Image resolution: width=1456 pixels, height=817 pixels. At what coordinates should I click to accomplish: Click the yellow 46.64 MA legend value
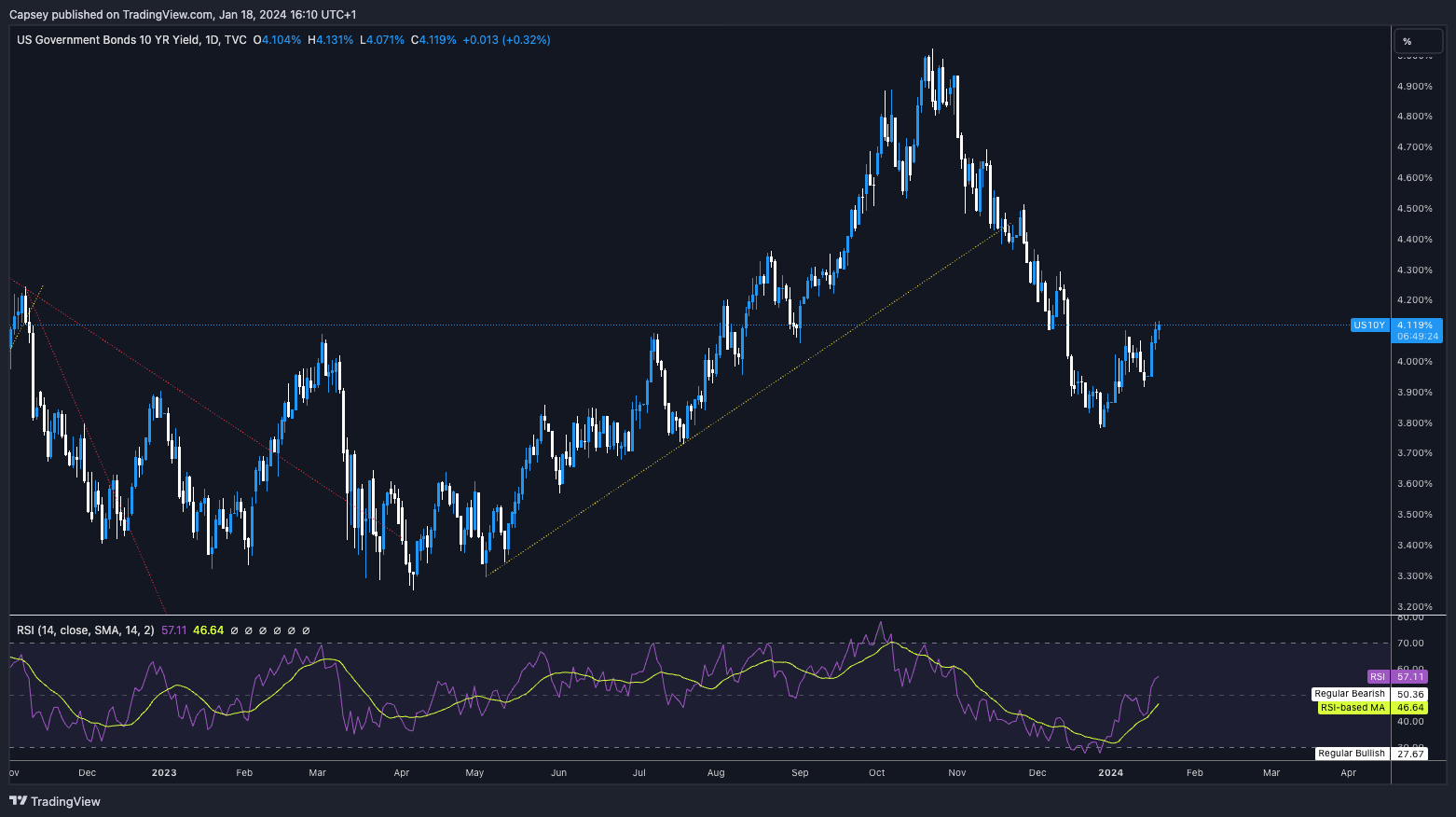[x=209, y=630]
